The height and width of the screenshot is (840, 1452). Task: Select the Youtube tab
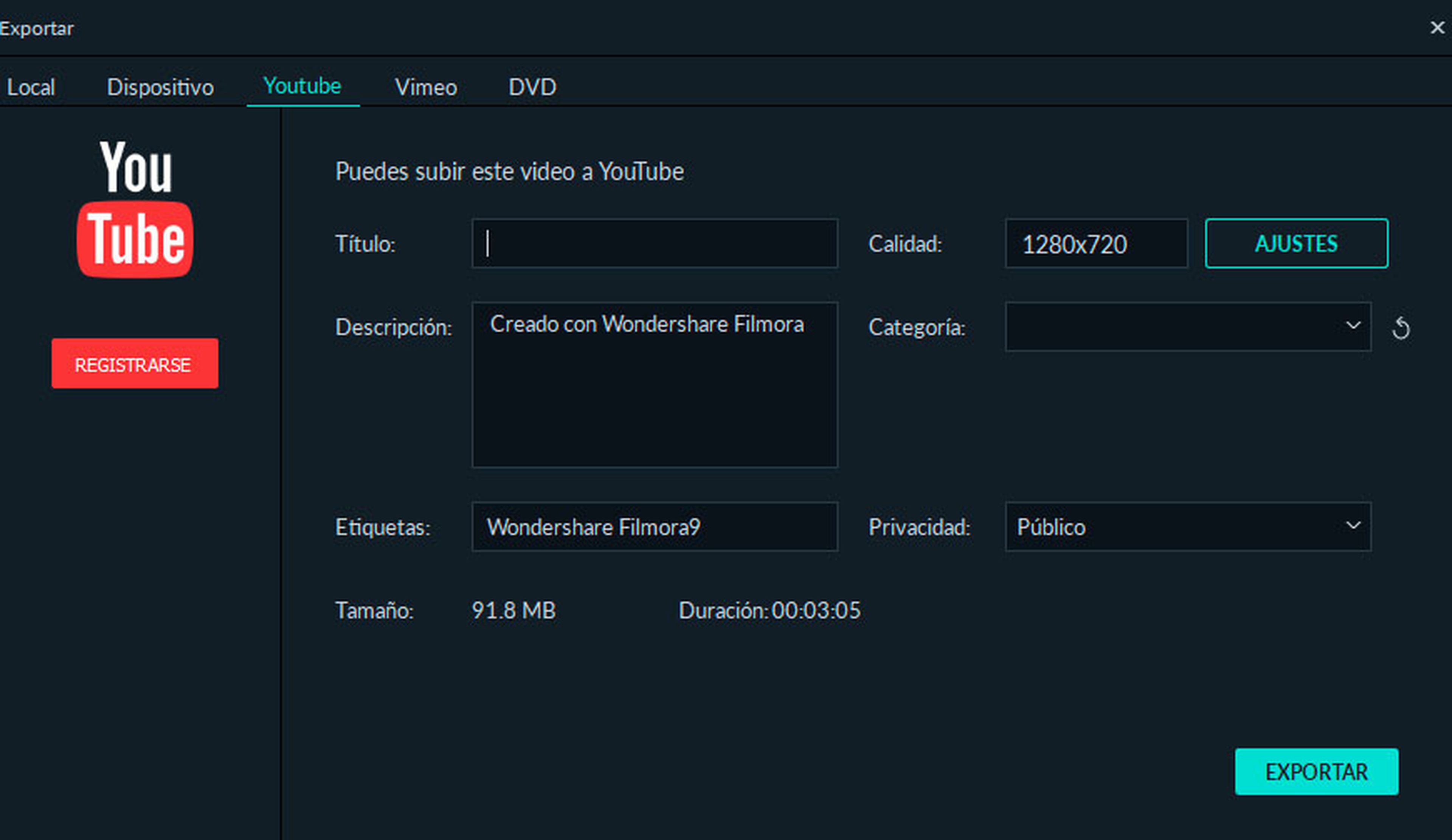[x=302, y=87]
